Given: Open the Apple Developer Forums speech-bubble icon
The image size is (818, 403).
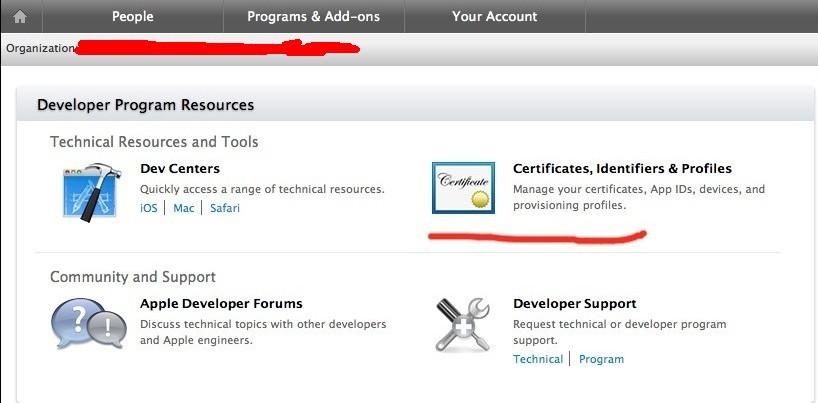Looking at the screenshot, I should click(x=89, y=324).
